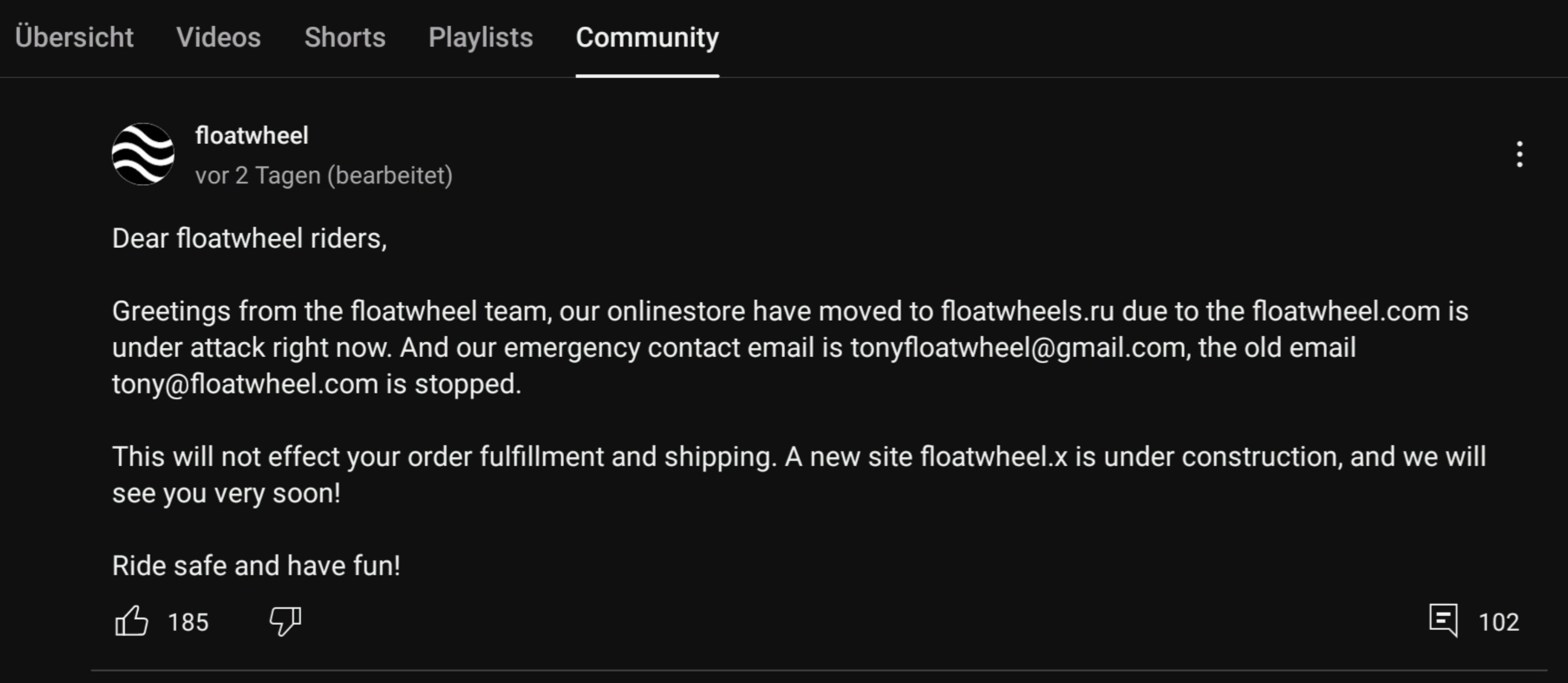Click the floatwheel wave logo avatar
Image resolution: width=1568 pixels, height=683 pixels.
click(143, 154)
